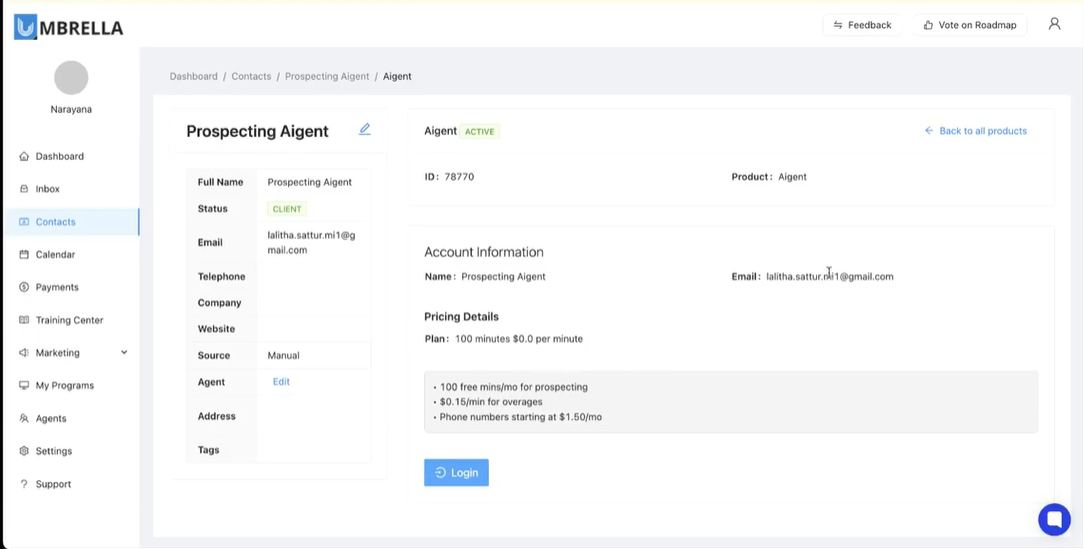Open Settings in the sidebar
Image resolution: width=1084 pixels, height=549 pixels.
[x=54, y=451]
